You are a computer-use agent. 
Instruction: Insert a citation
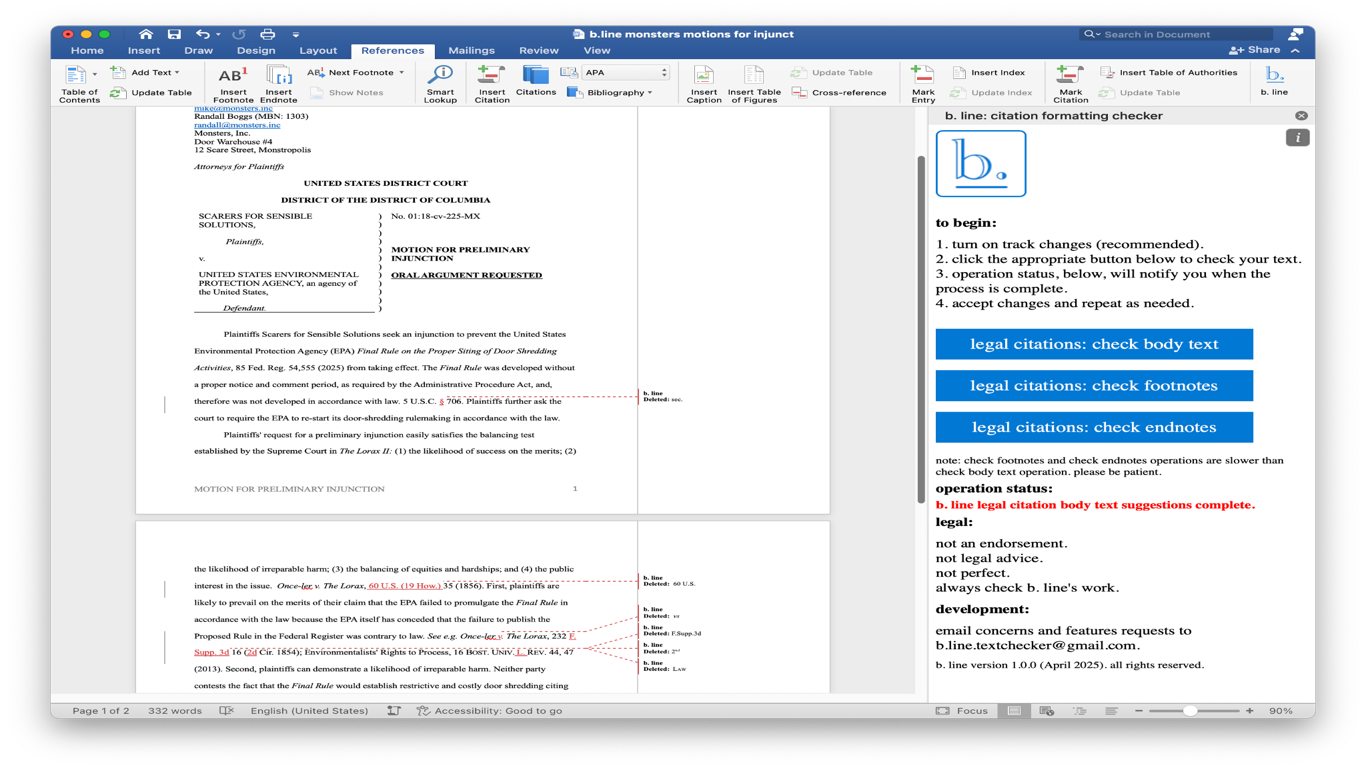click(492, 84)
